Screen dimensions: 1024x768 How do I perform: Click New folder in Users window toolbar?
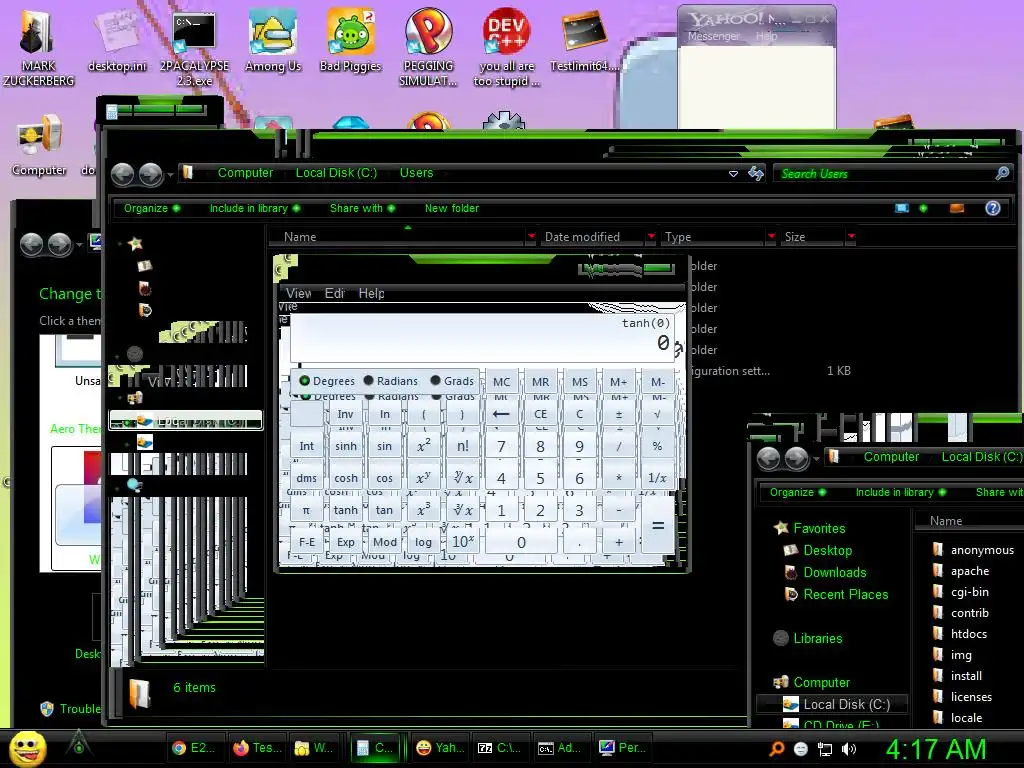(x=451, y=208)
